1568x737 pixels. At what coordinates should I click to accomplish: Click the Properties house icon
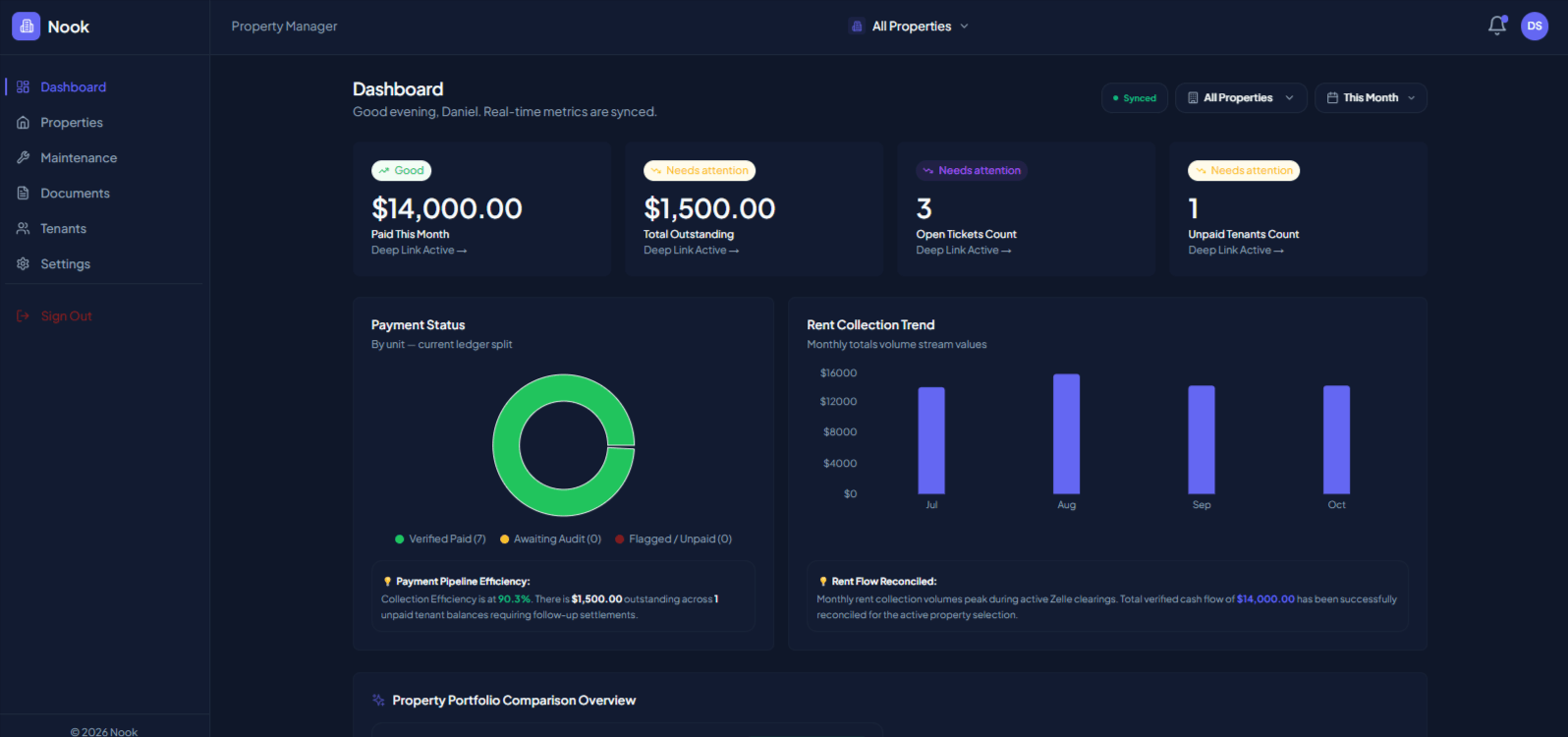tap(24, 122)
